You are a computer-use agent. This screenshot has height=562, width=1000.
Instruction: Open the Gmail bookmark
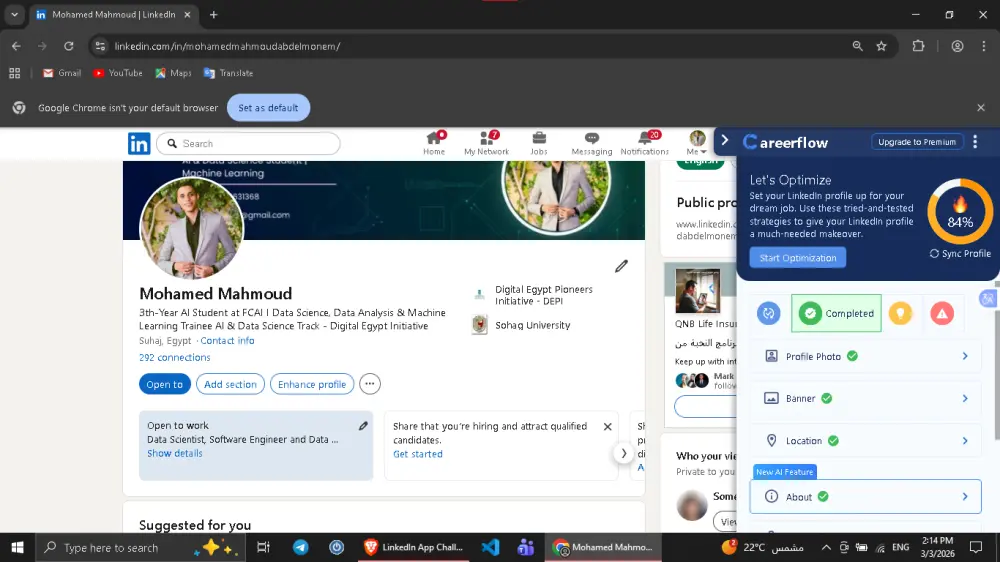point(62,73)
